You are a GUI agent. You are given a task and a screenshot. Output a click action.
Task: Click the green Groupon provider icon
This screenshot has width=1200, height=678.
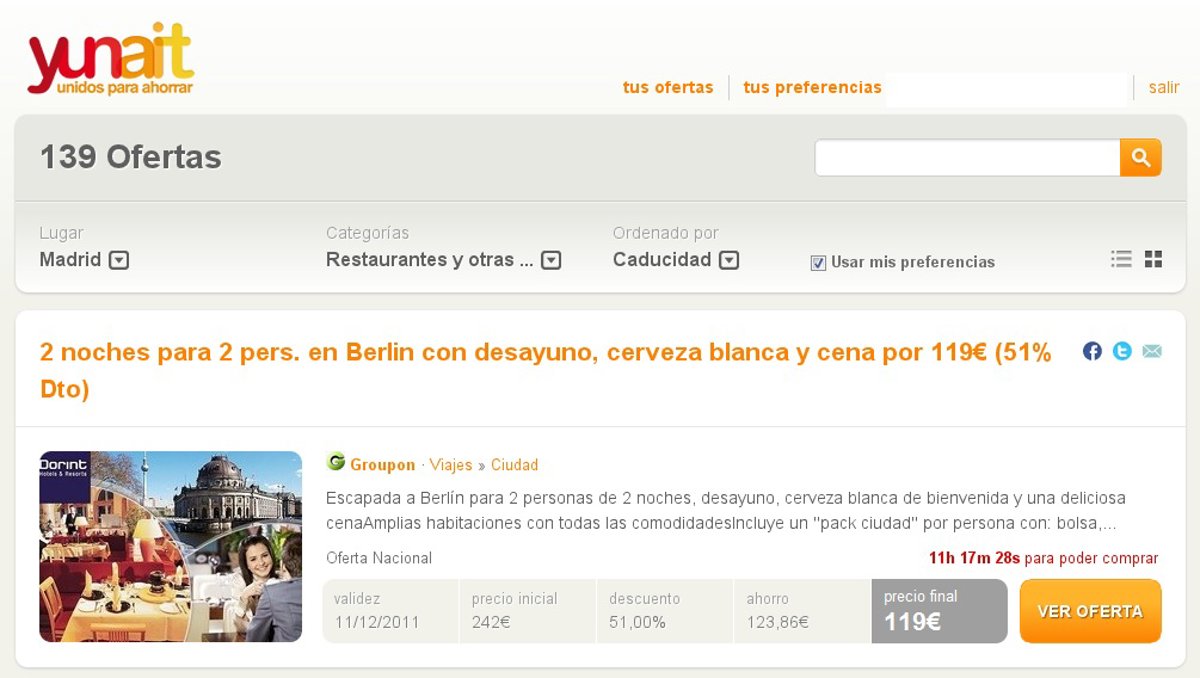[x=336, y=462]
